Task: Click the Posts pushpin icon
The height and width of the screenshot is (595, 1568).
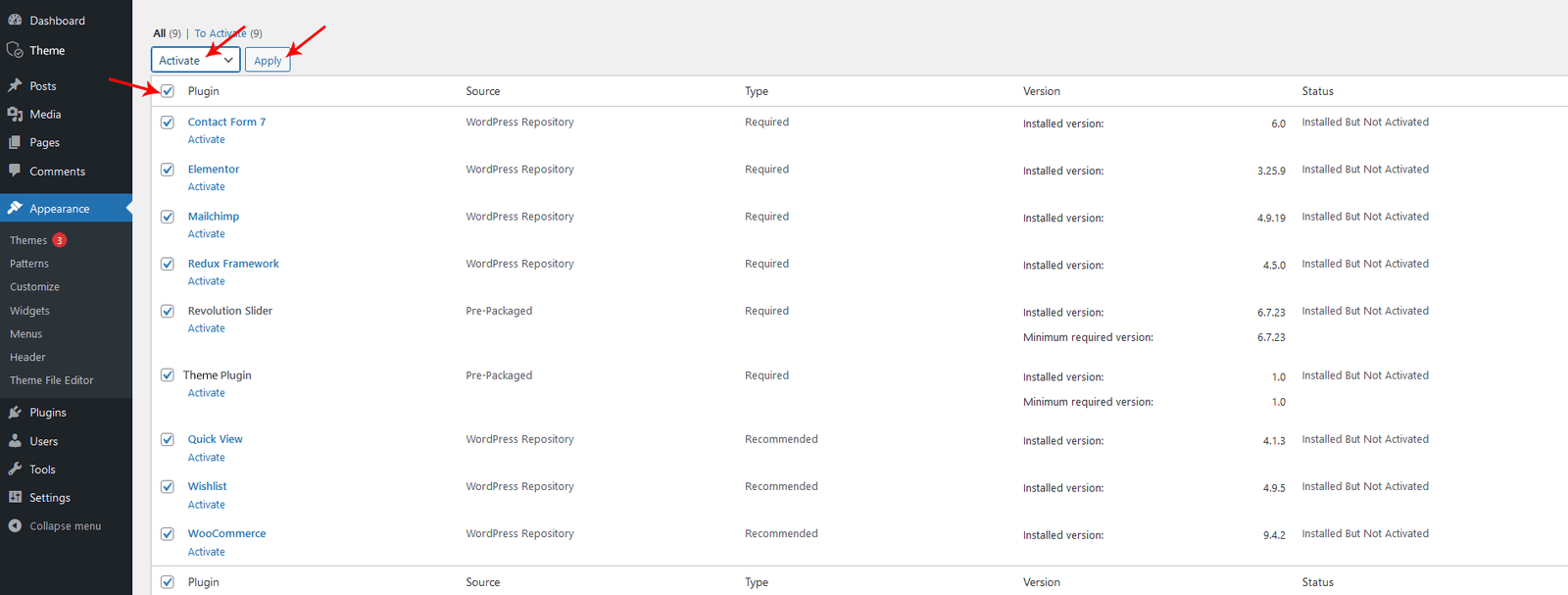Action: (15, 85)
